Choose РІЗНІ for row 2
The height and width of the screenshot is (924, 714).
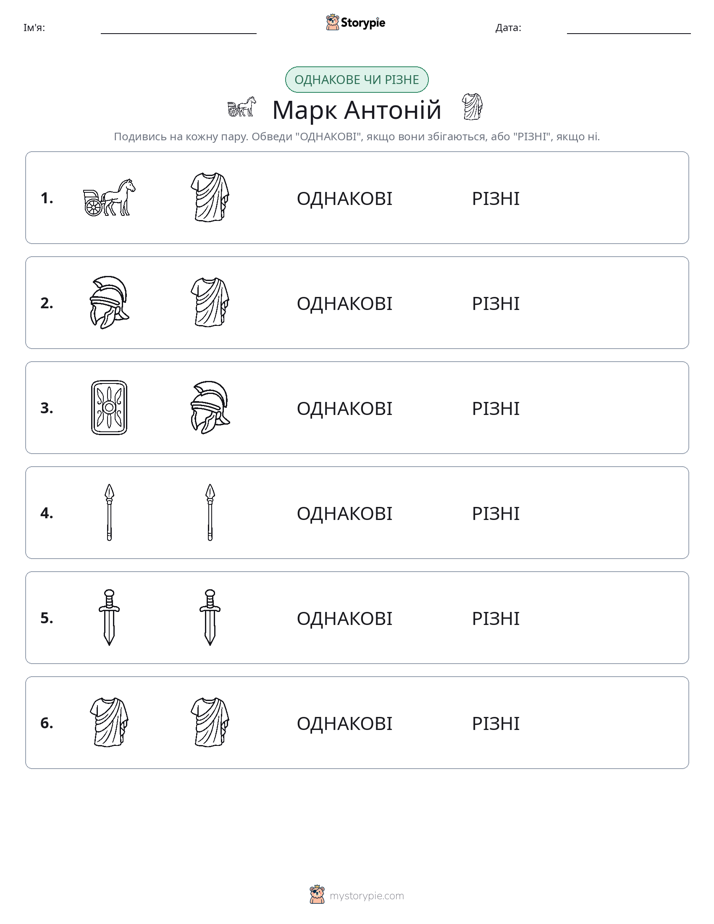pos(495,303)
